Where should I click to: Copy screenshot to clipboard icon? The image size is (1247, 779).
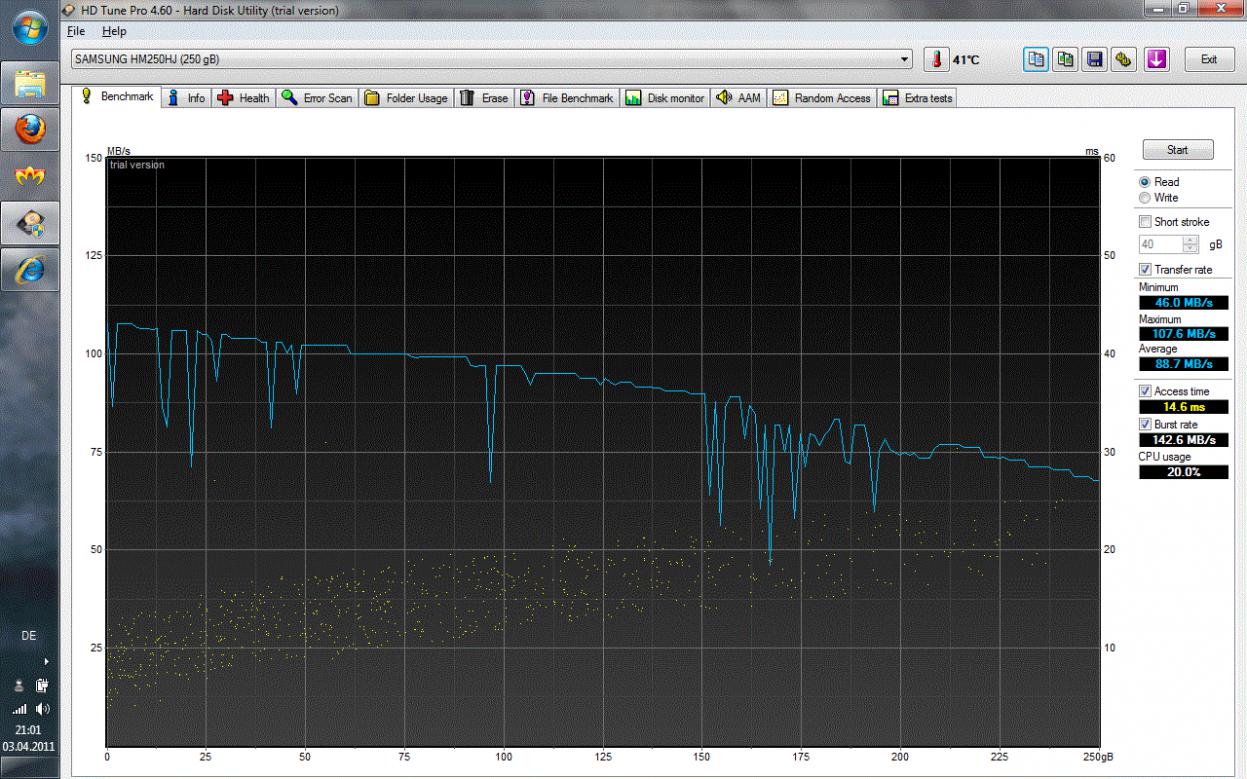click(1066, 60)
